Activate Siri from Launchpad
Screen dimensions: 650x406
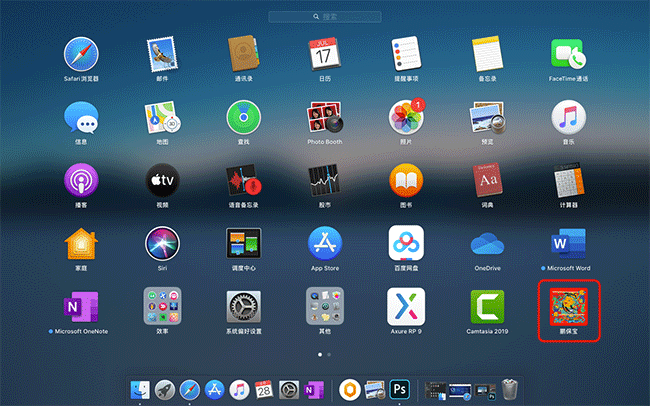pyautogui.click(x=162, y=244)
